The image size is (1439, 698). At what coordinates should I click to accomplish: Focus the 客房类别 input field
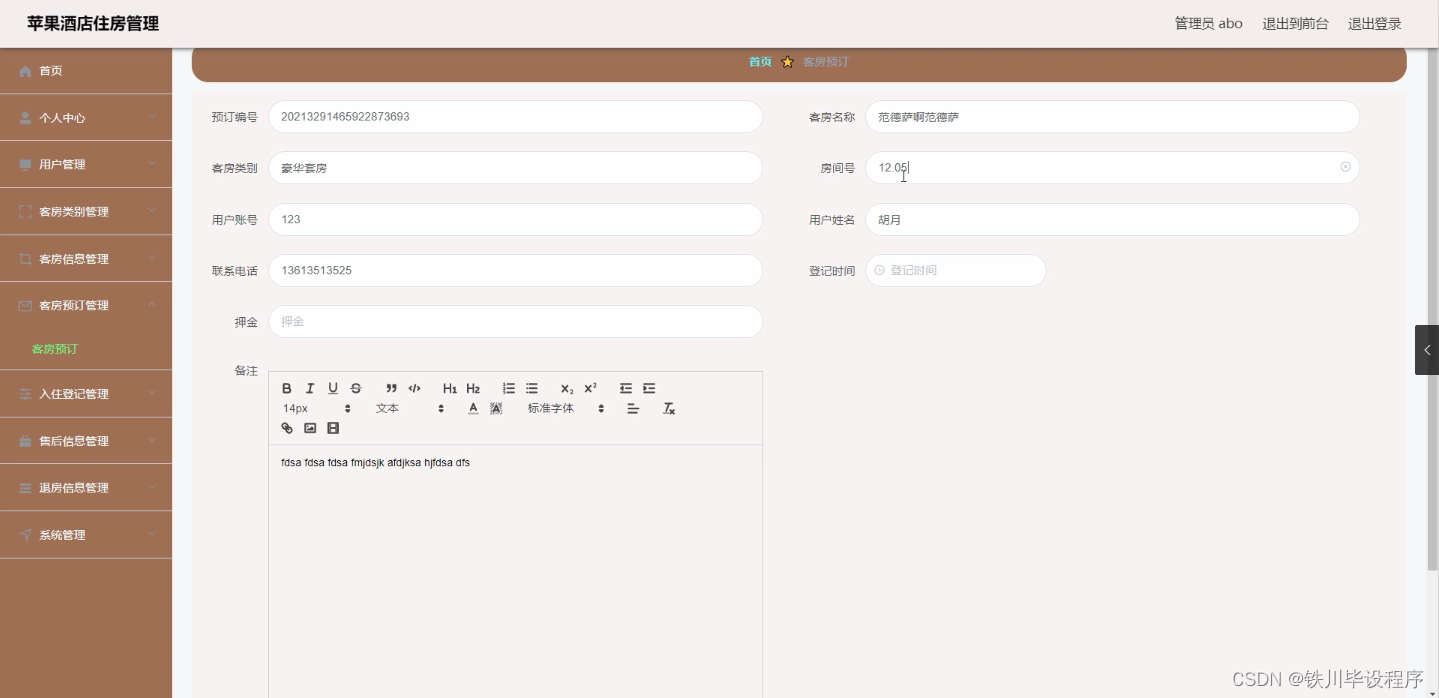tap(515, 168)
